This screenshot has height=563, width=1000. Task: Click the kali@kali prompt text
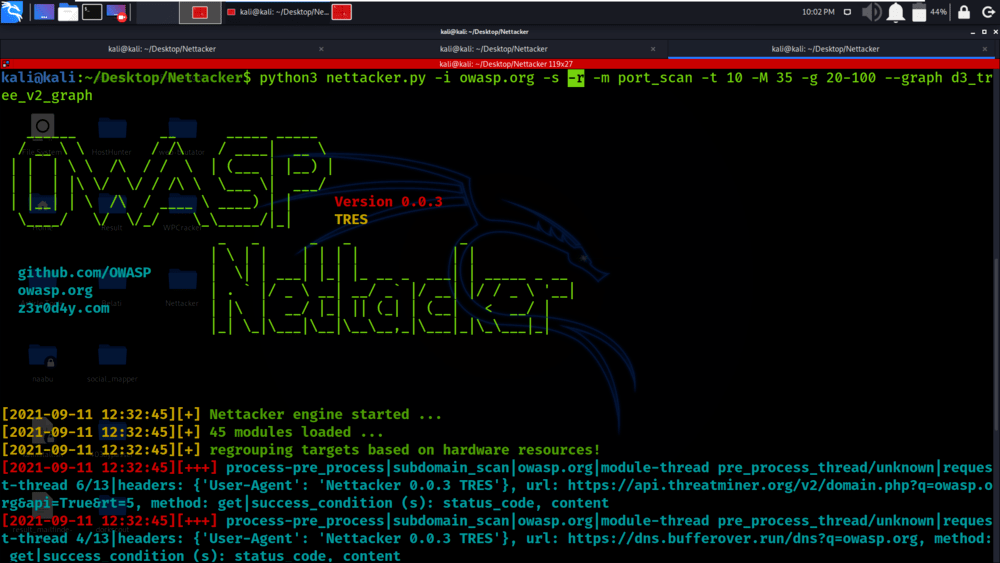pos(38,78)
